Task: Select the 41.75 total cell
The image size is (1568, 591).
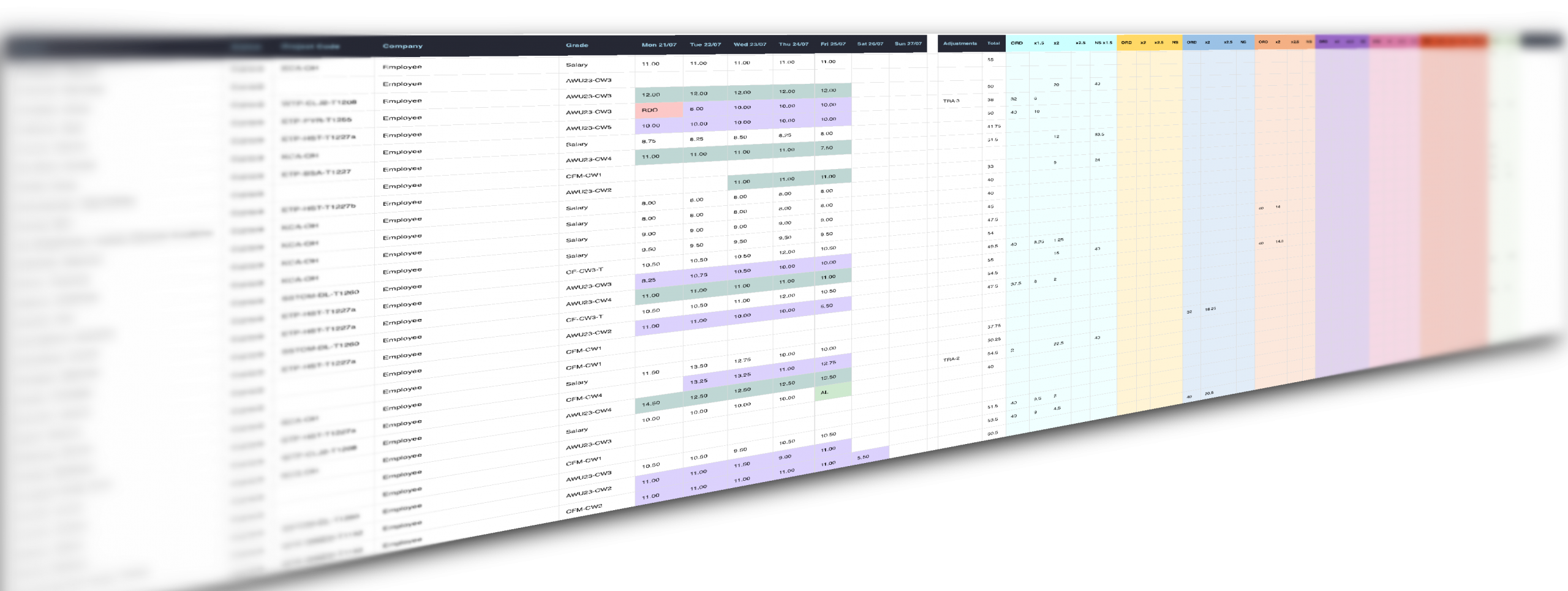Action: point(993,126)
